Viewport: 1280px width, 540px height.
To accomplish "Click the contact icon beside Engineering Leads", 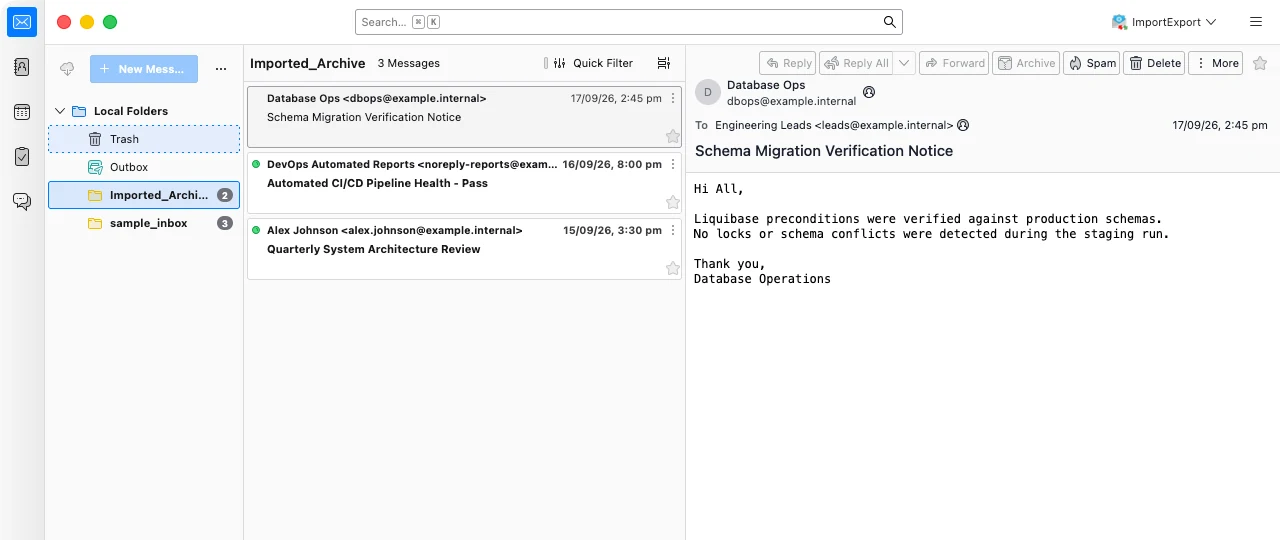I will [x=963, y=126].
